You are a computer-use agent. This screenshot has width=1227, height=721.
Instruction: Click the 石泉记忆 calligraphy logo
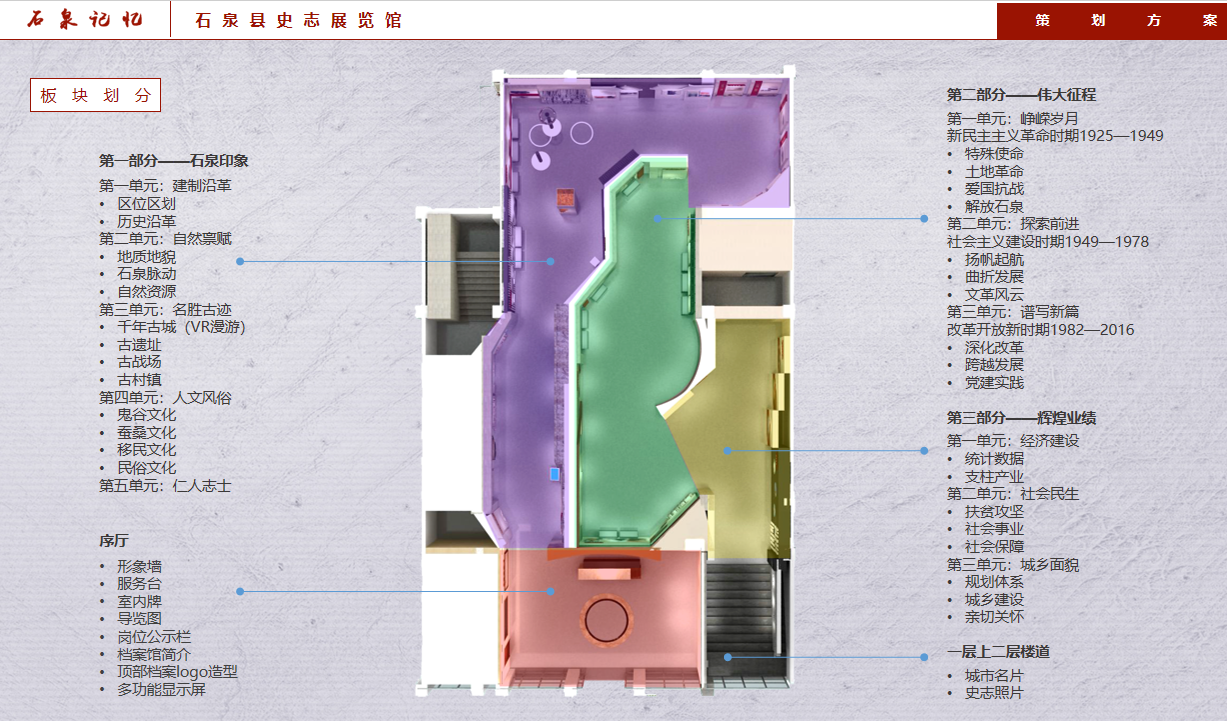pyautogui.click(x=84, y=20)
